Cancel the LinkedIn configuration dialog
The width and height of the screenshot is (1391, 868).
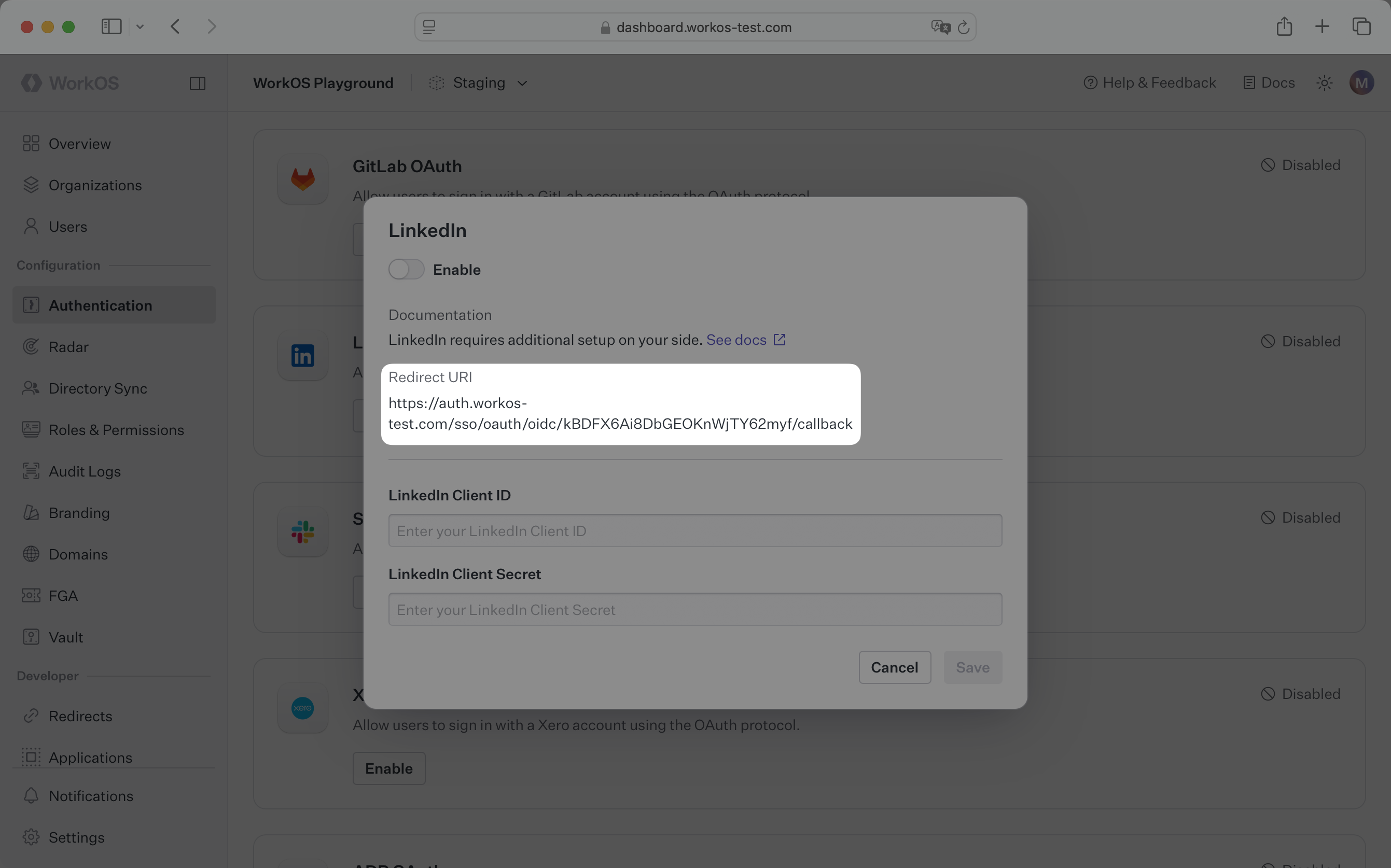pyautogui.click(x=894, y=667)
